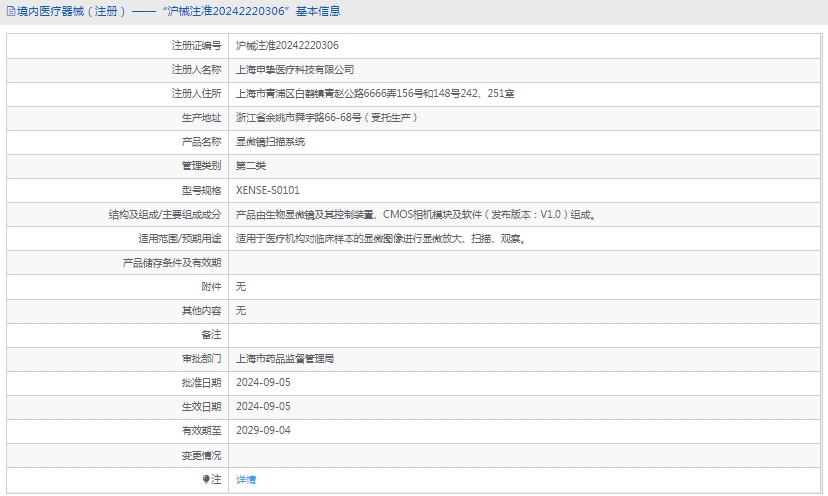Click production address 浙江省余姚市舜宇路66-68号
The image size is (828, 496).
(326, 118)
